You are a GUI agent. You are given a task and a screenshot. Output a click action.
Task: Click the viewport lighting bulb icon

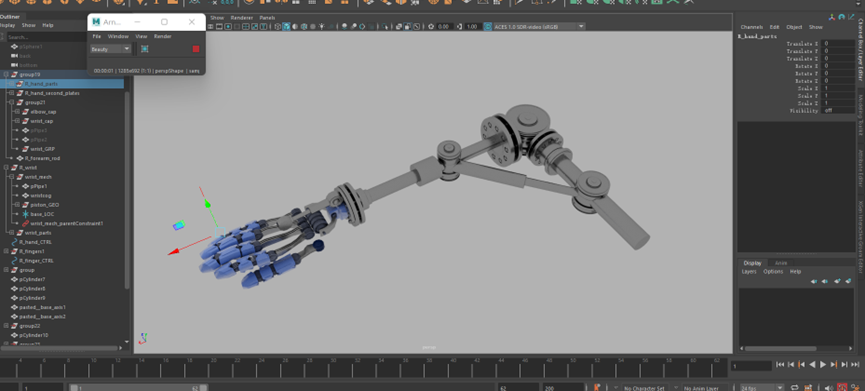(x=322, y=26)
